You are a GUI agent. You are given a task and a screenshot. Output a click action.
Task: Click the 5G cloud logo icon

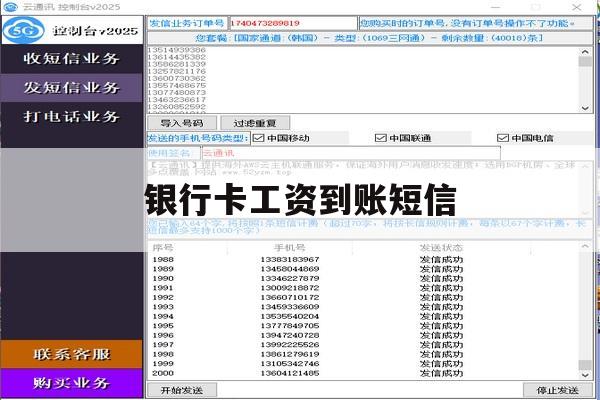pyautogui.click(x=23, y=30)
